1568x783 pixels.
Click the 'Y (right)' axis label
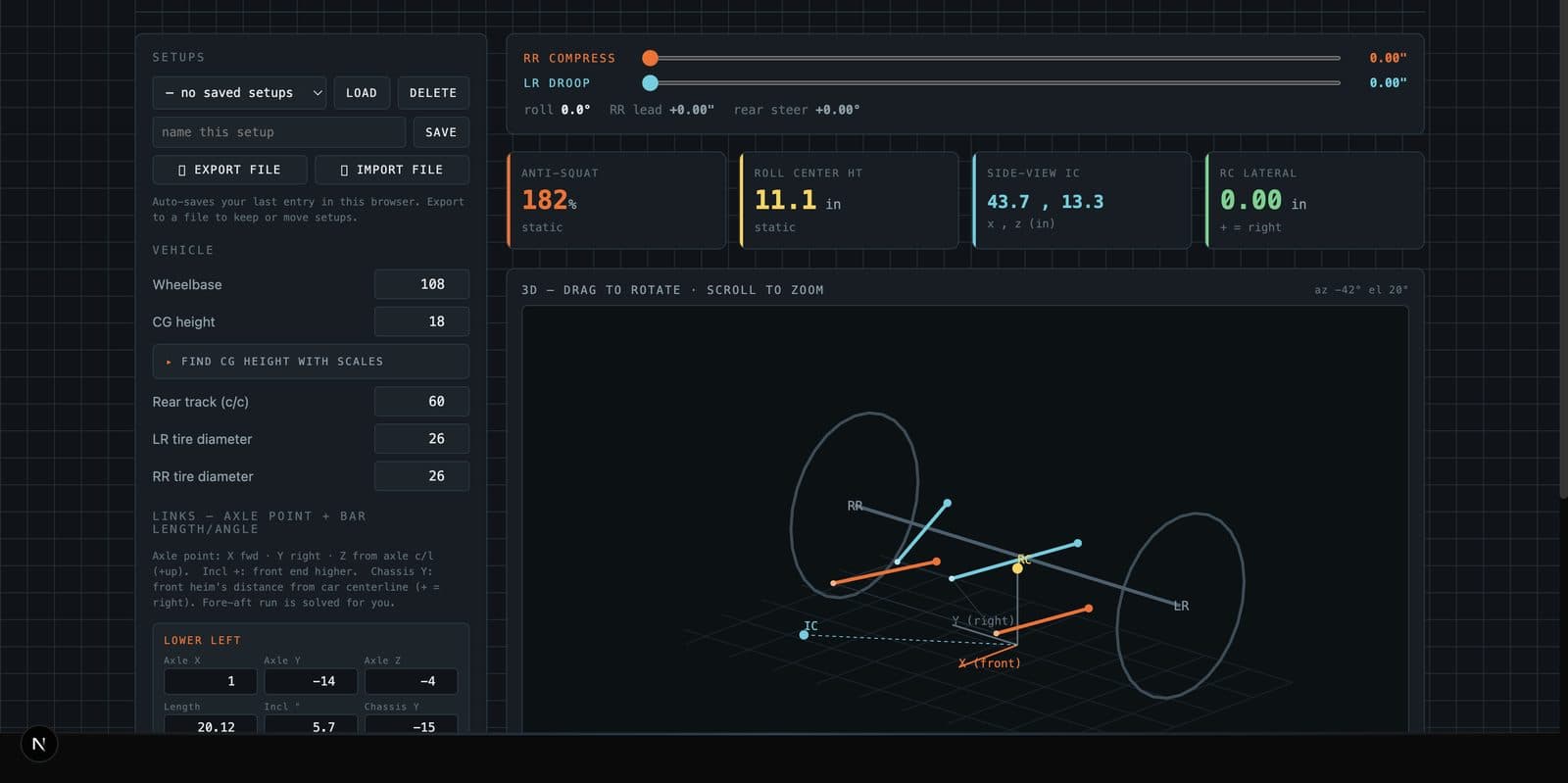983,620
